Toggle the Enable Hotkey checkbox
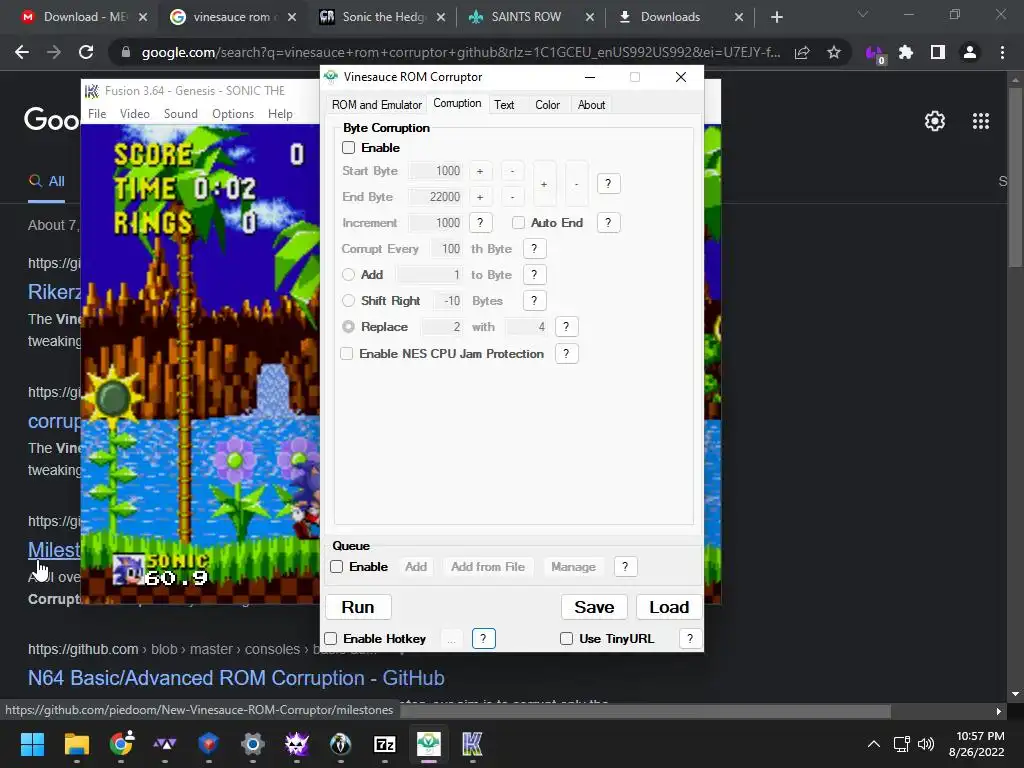 click(331, 639)
